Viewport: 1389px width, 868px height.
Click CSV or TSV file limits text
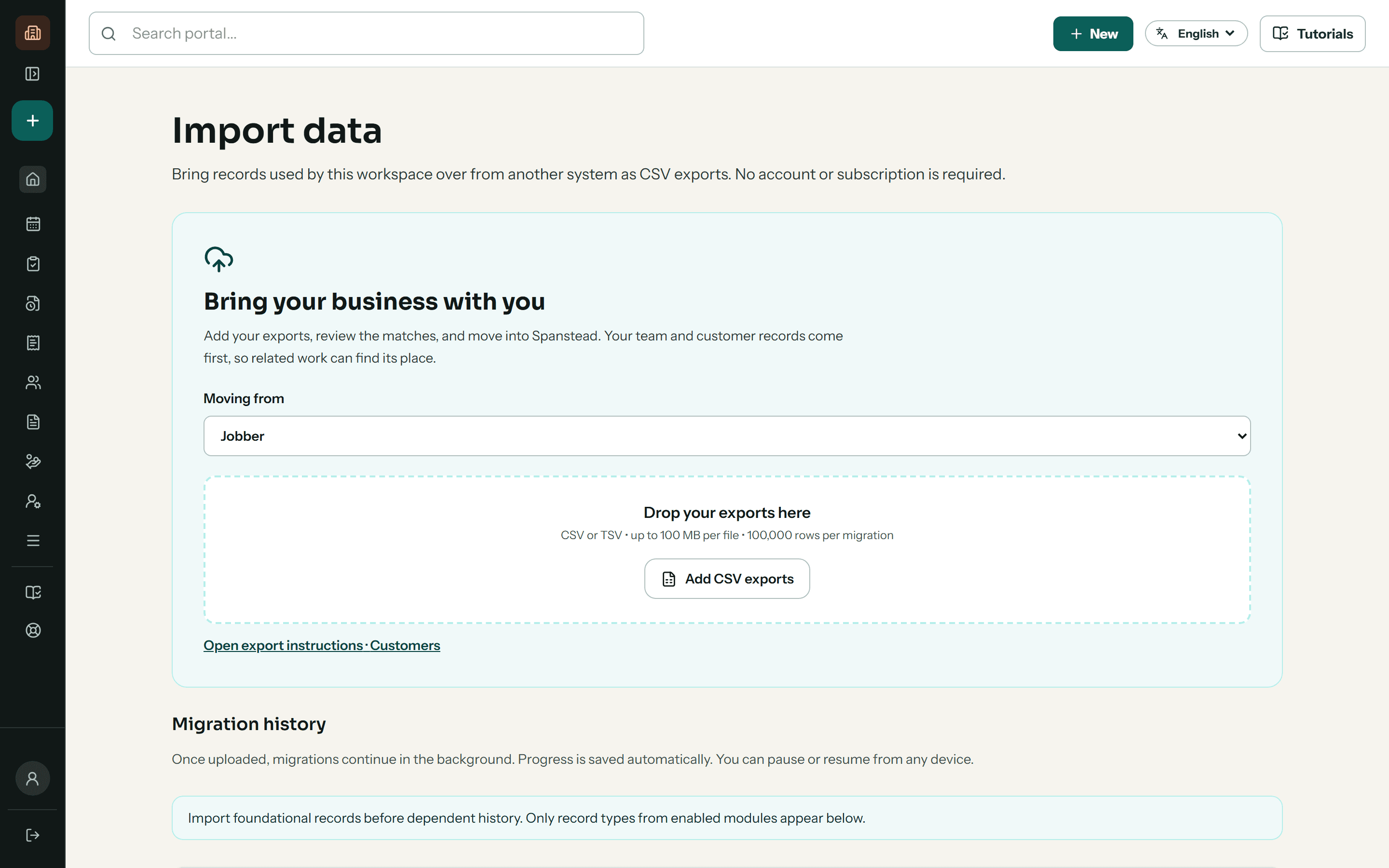(x=727, y=535)
